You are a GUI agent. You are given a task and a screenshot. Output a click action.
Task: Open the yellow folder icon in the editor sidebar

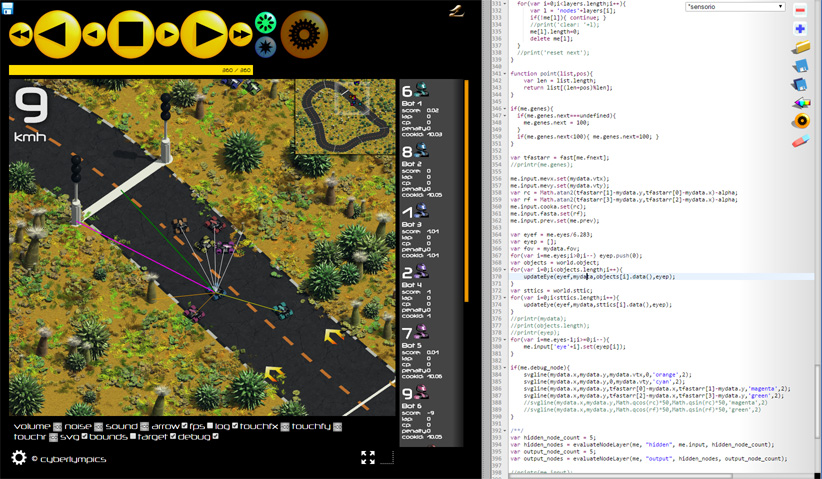click(x=800, y=48)
